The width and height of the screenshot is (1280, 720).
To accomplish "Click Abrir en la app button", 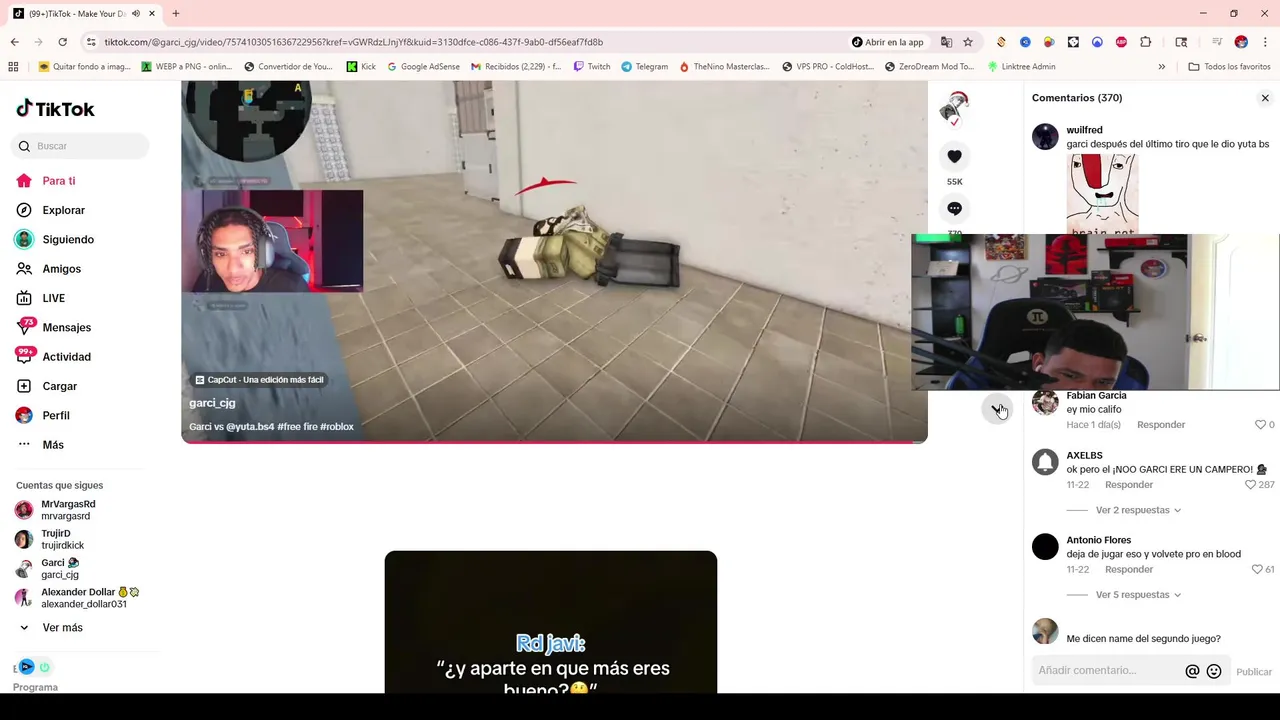I will click(888, 42).
